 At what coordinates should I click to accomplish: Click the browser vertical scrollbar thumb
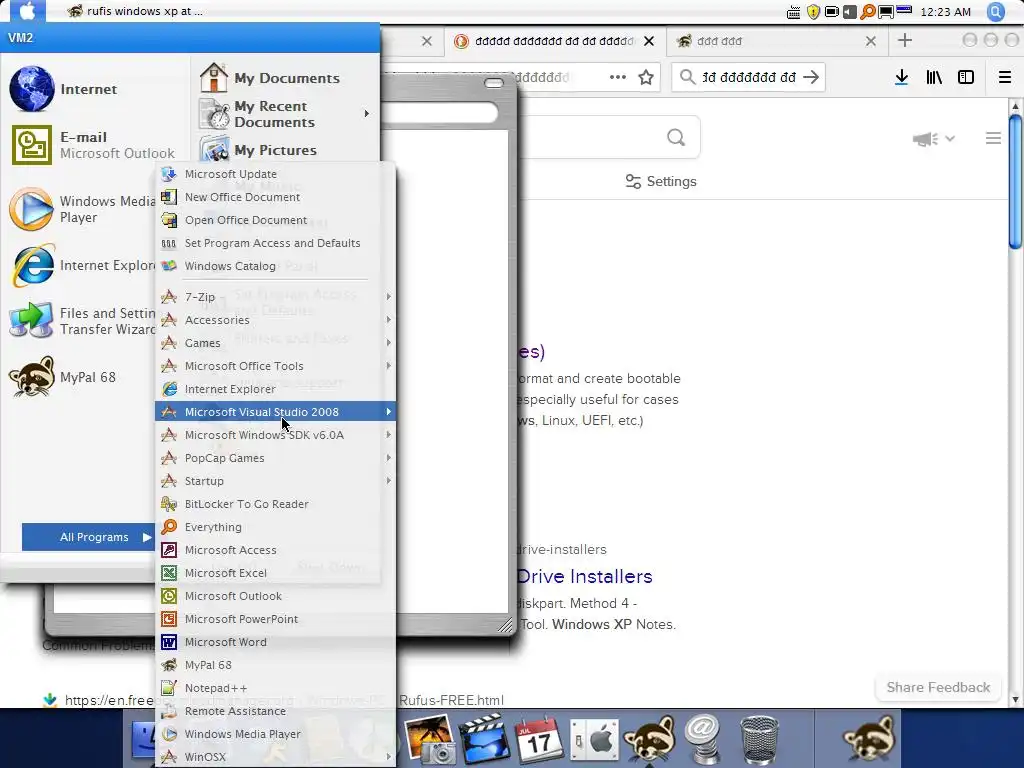[1015, 182]
